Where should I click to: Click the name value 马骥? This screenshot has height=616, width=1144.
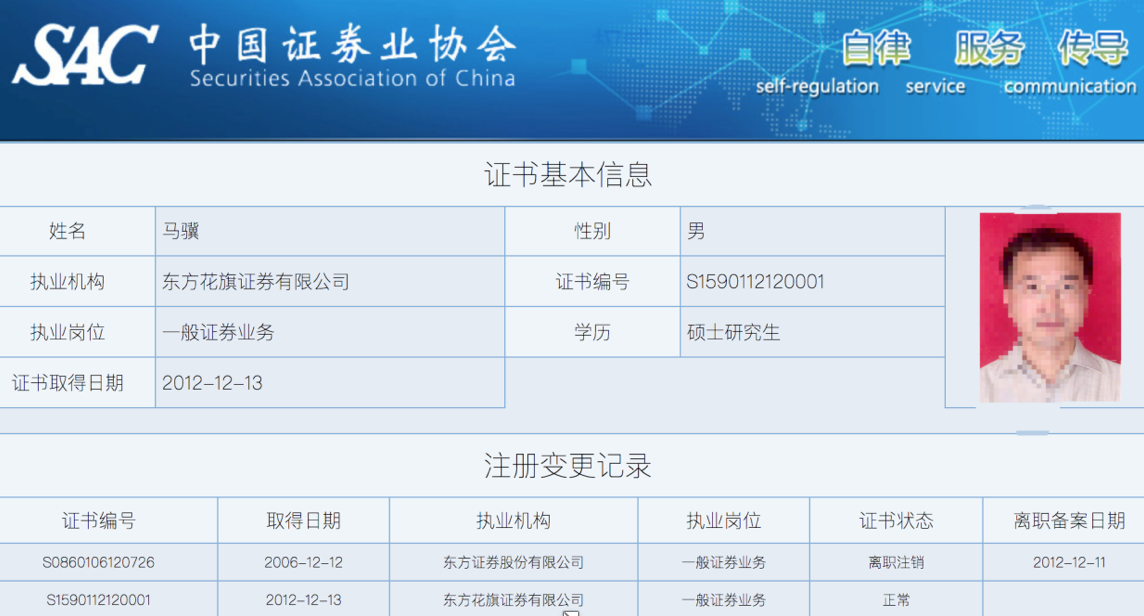pyautogui.click(x=181, y=231)
